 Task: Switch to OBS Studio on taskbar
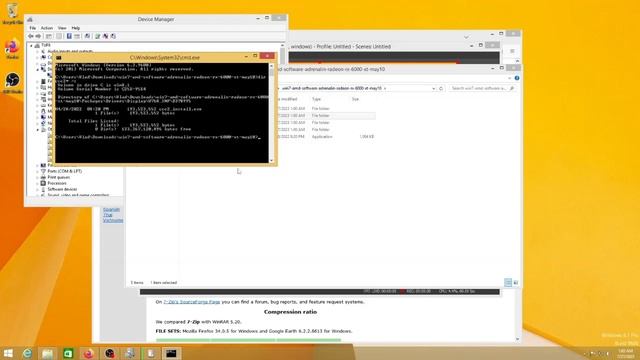coord(109,353)
